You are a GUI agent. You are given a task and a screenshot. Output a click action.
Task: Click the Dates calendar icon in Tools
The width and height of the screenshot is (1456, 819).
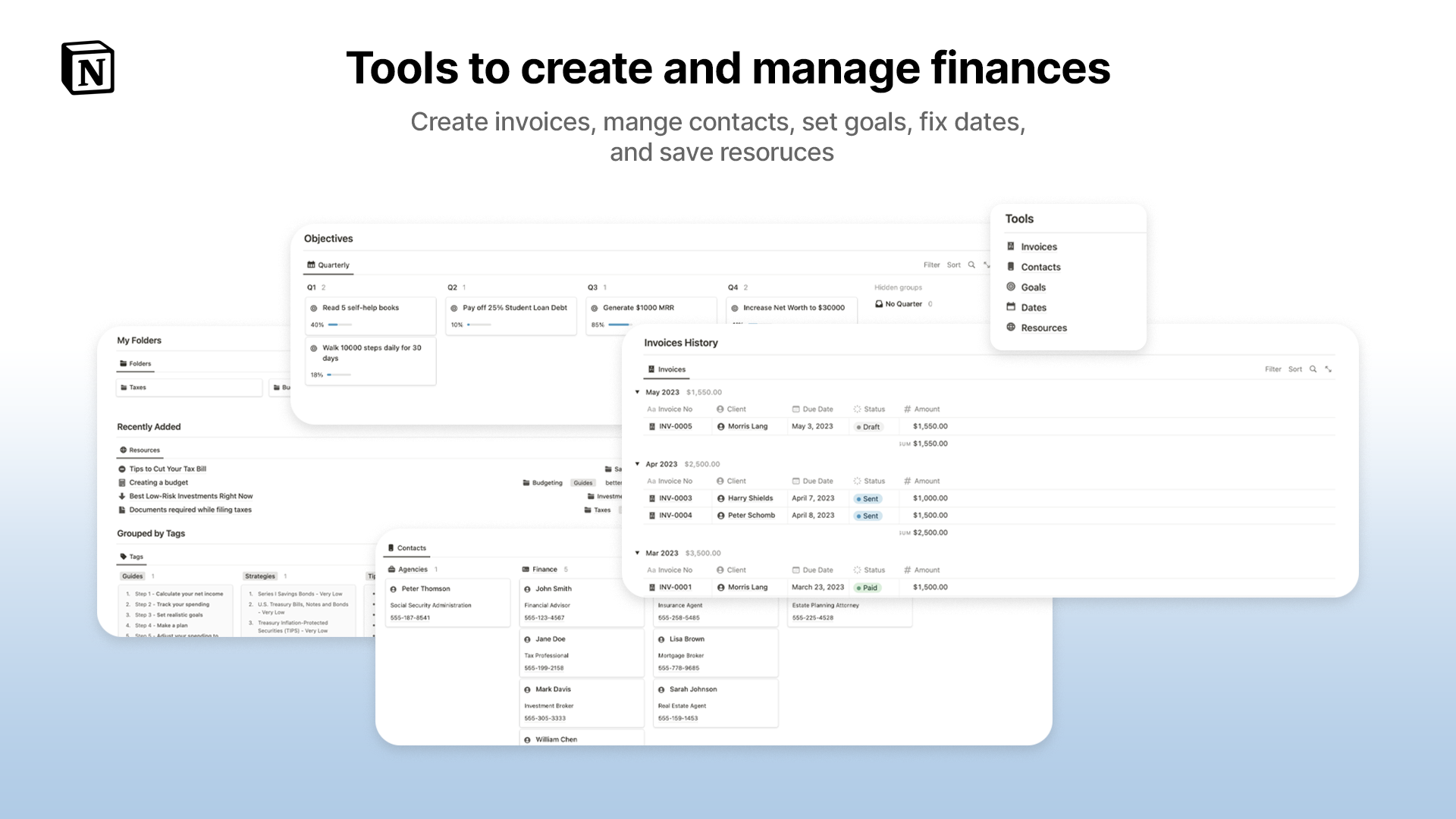[1011, 307]
